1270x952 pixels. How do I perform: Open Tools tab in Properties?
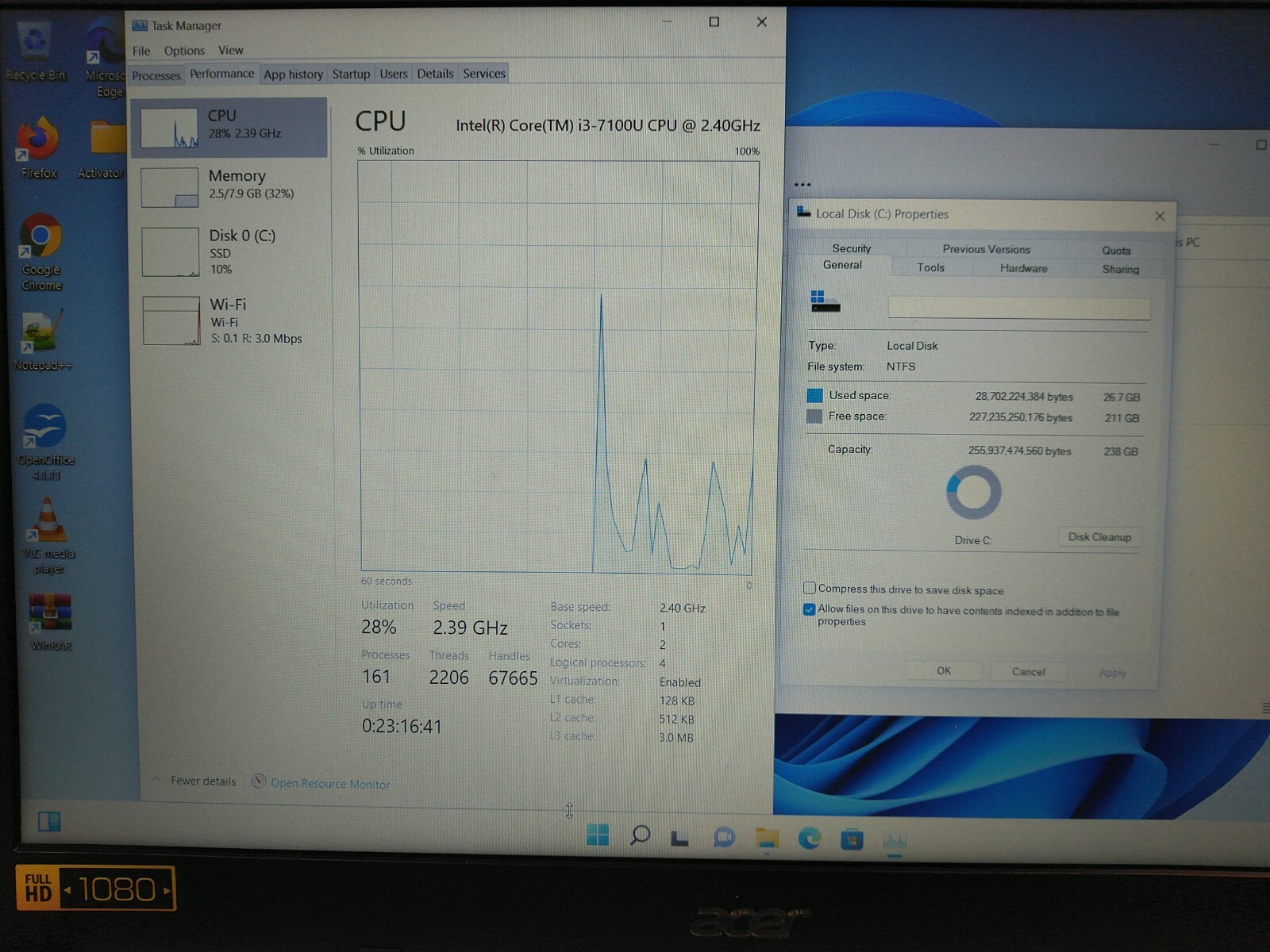[x=930, y=267]
